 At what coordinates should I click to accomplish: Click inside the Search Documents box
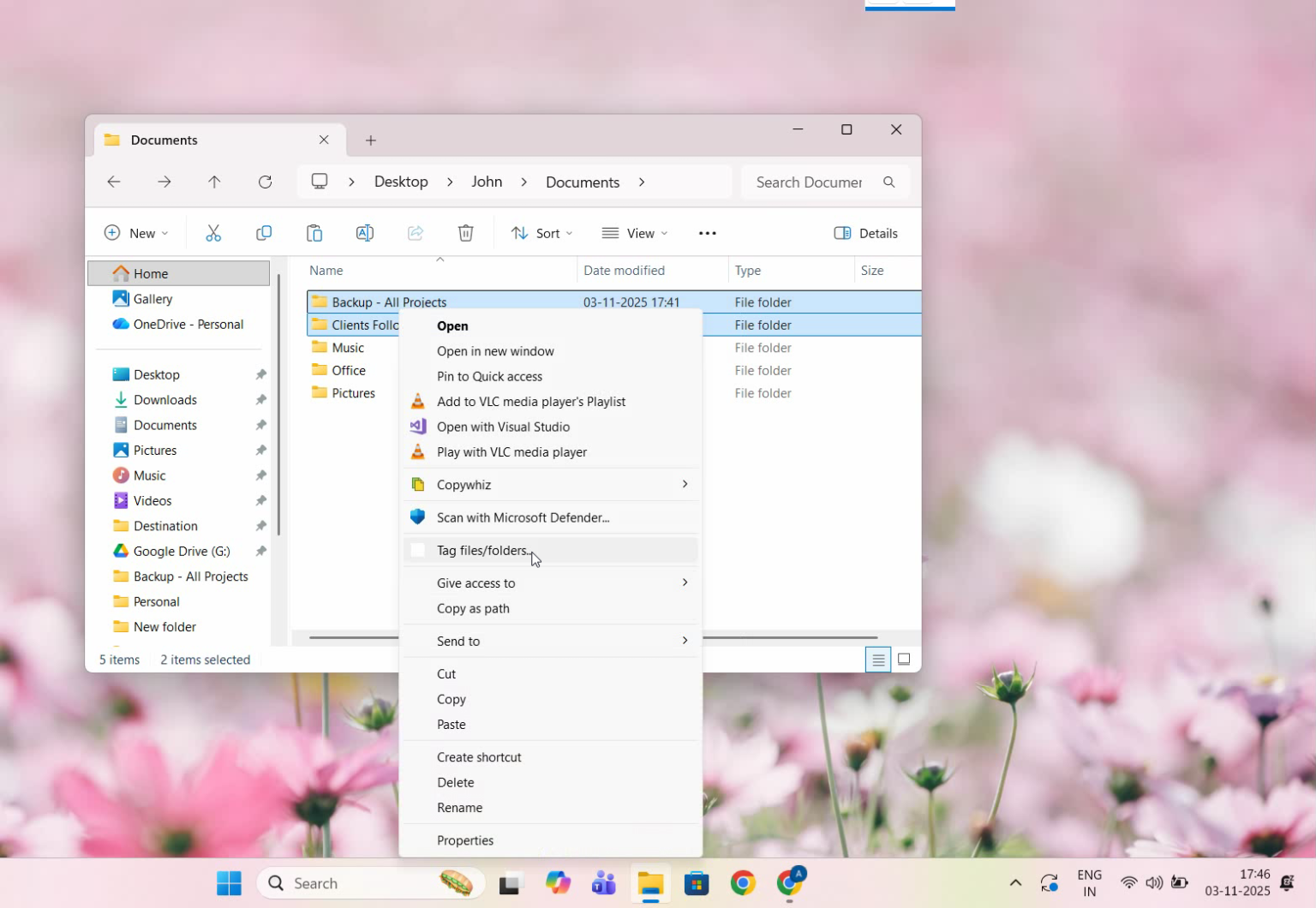808,182
